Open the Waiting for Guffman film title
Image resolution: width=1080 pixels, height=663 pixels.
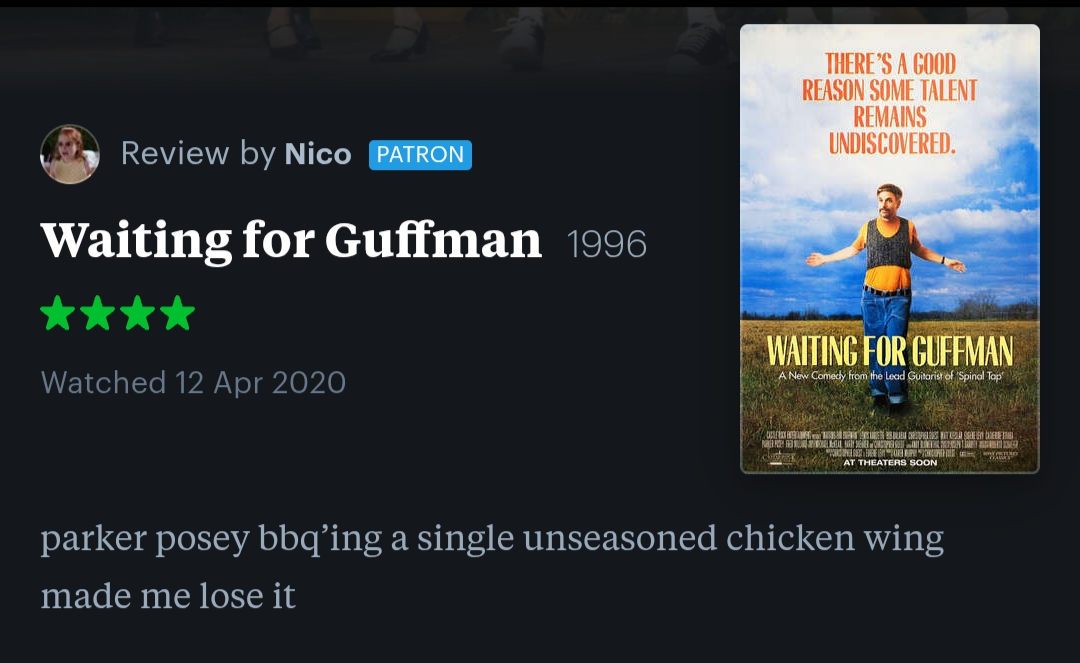[x=291, y=241]
